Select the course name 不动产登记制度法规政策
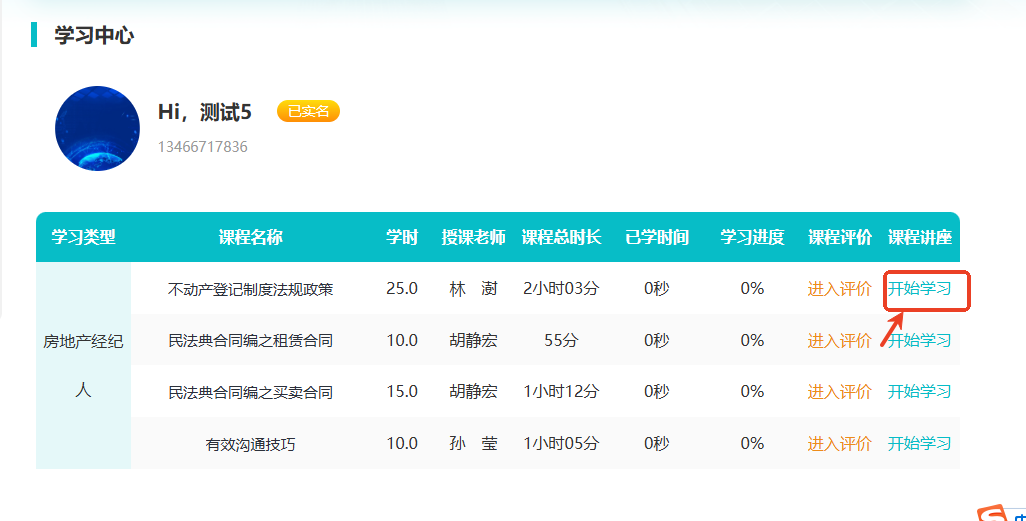Screen dimensions: 1026x521 pyautogui.click(x=250, y=289)
